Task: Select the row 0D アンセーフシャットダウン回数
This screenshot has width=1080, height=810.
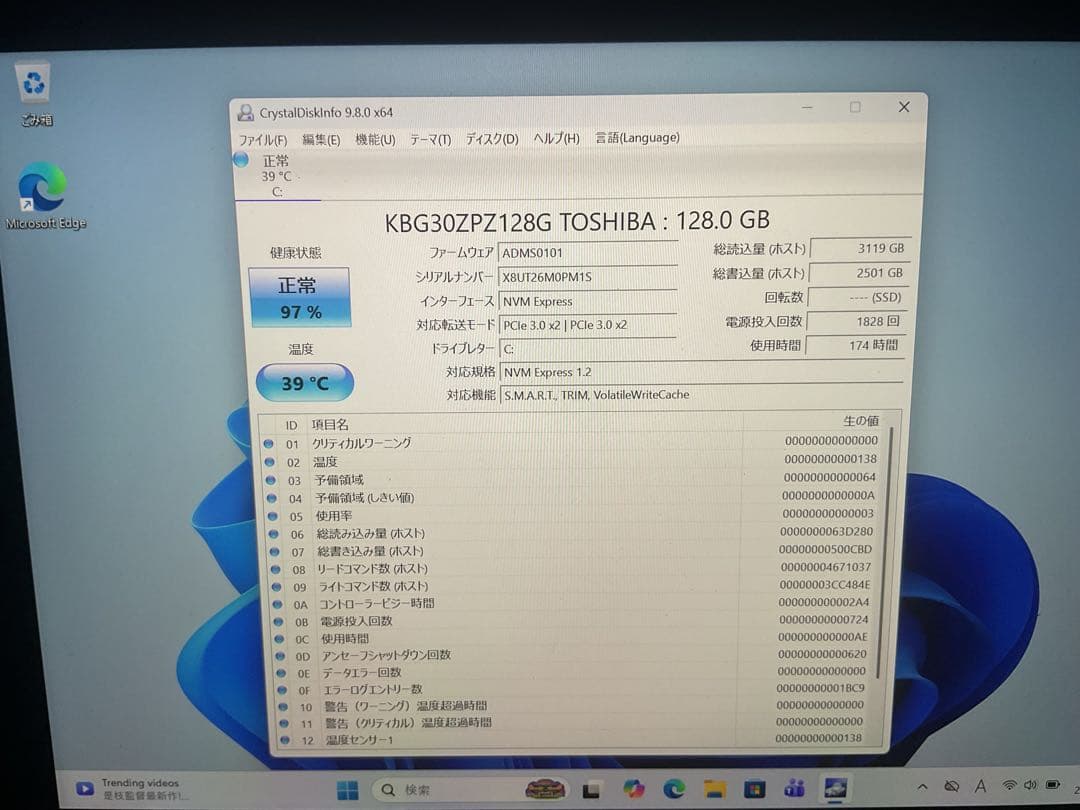Action: (571, 655)
